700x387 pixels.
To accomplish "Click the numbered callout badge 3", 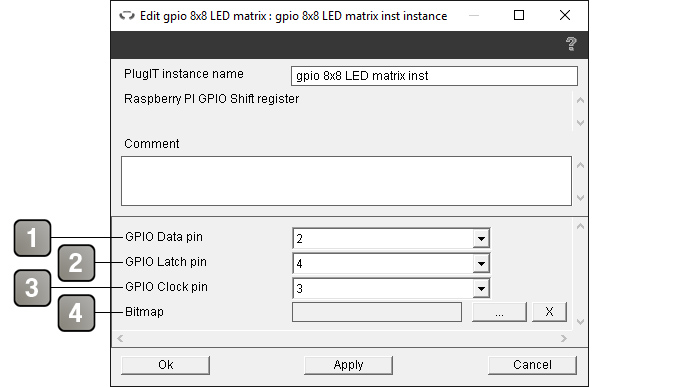I will click(x=32, y=288).
